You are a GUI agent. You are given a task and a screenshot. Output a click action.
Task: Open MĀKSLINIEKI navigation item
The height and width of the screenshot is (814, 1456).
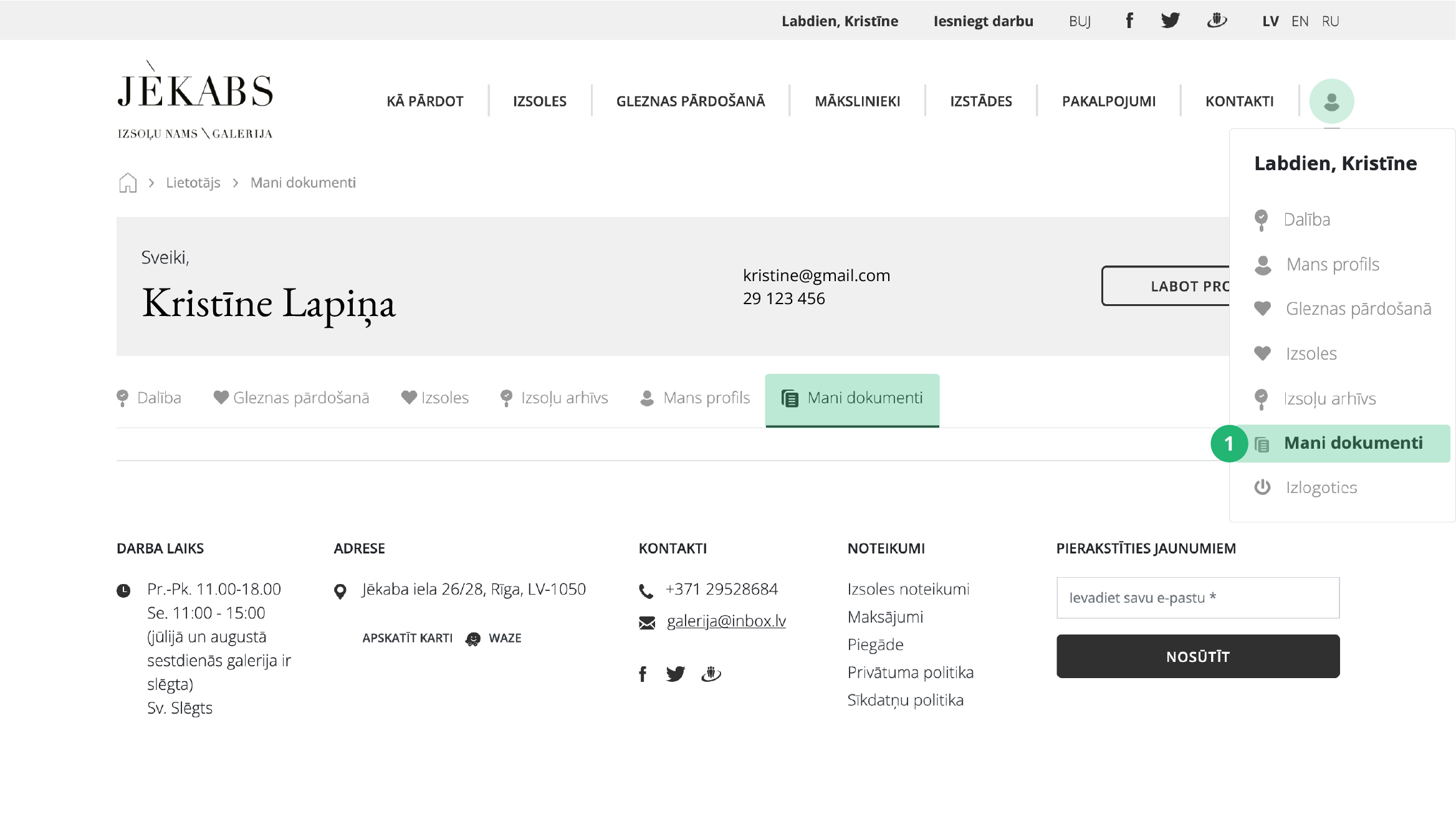point(858,101)
